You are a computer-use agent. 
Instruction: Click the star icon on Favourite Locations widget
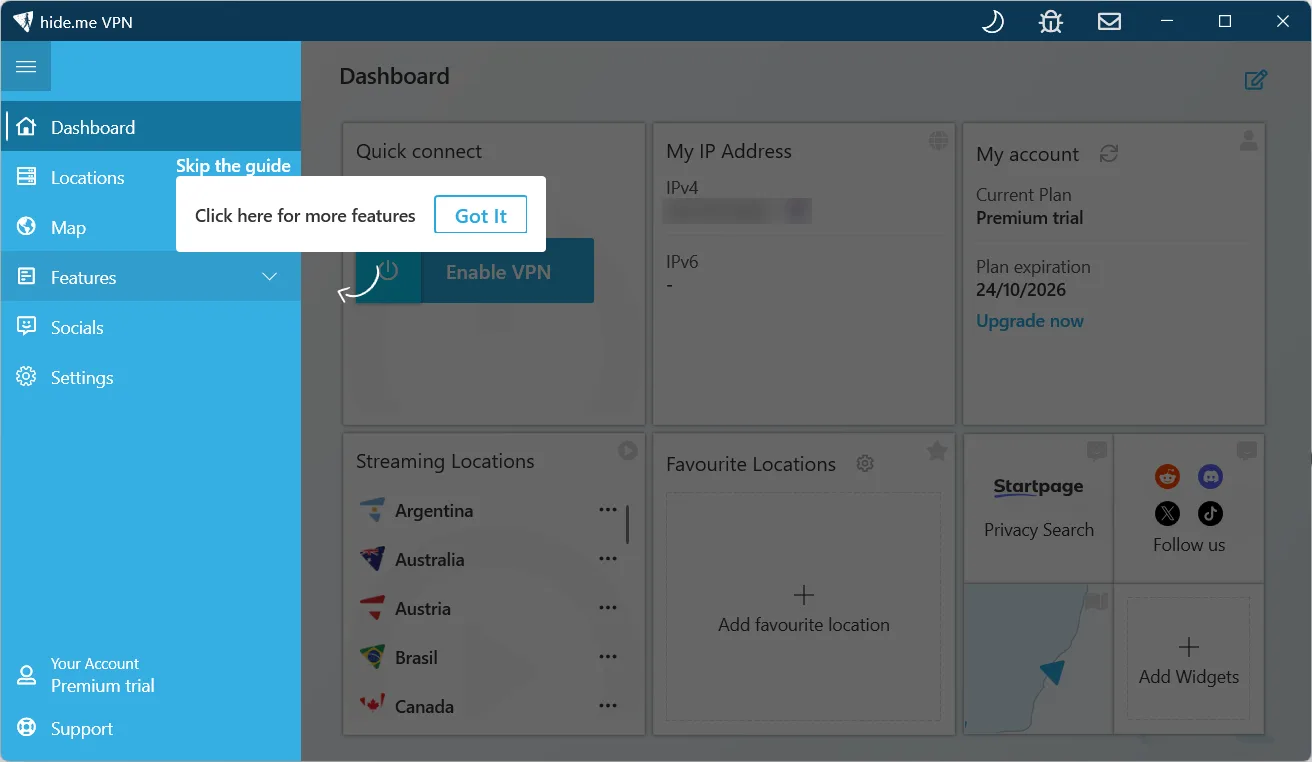coord(937,451)
